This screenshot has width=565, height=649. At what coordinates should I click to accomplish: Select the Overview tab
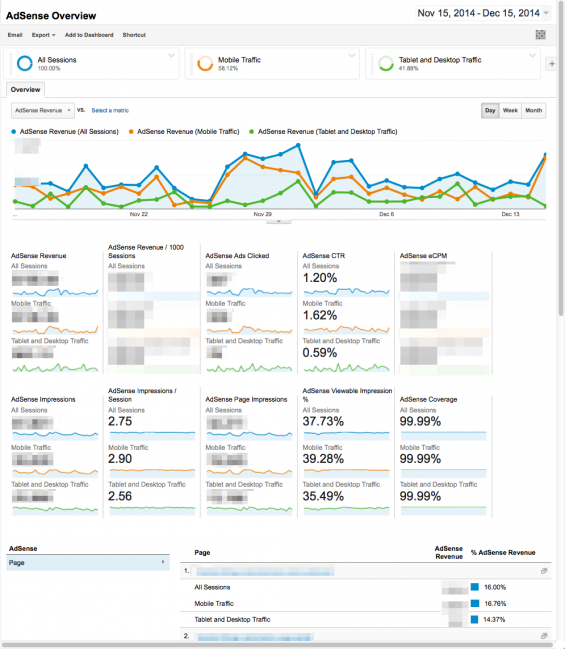pos(25,90)
